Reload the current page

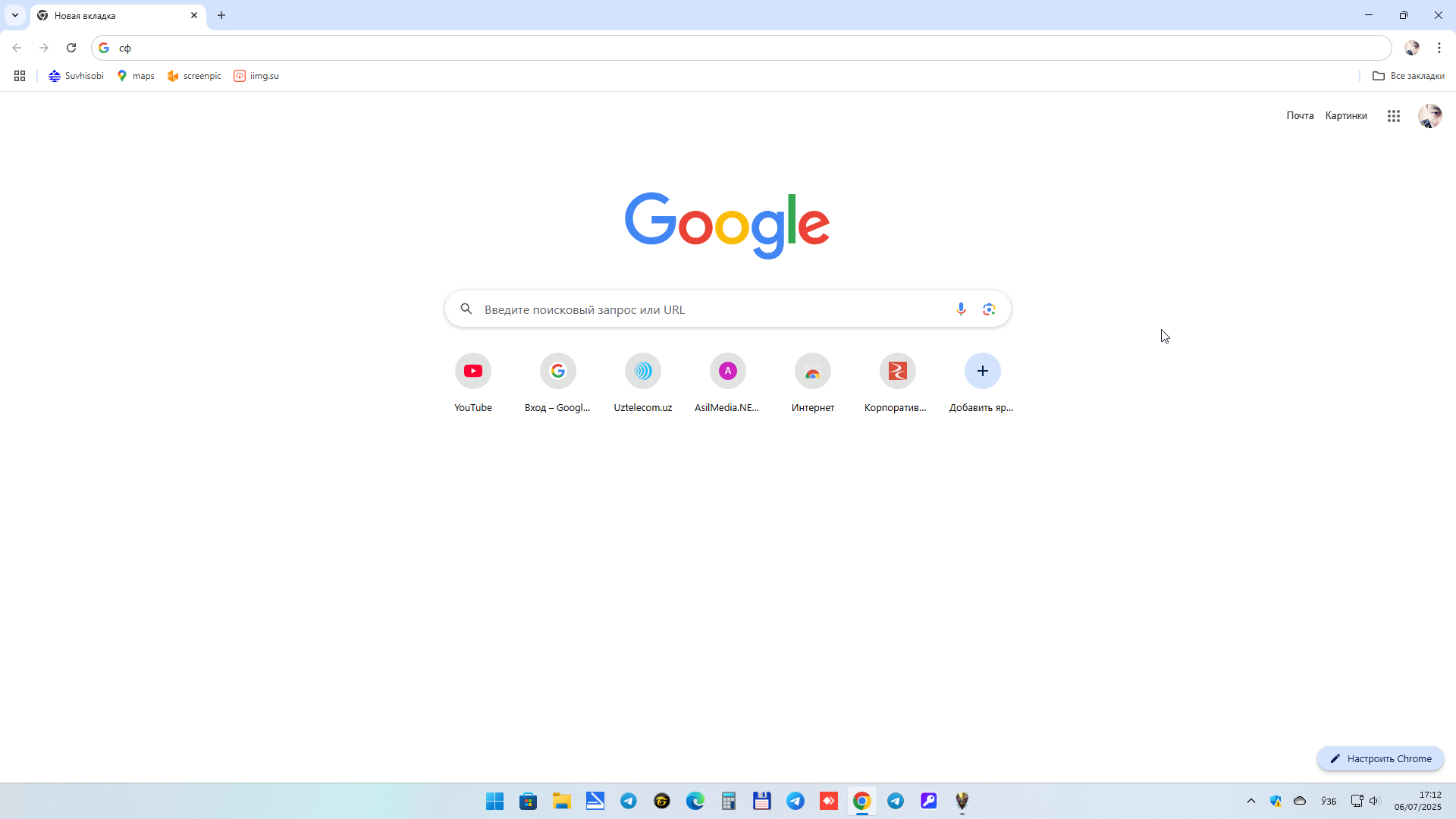[71, 48]
